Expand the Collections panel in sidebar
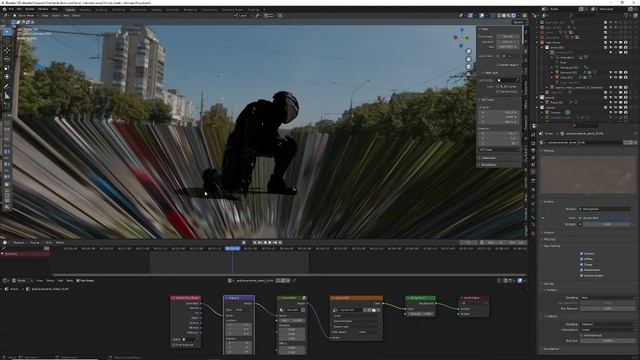 pyautogui.click(x=489, y=158)
